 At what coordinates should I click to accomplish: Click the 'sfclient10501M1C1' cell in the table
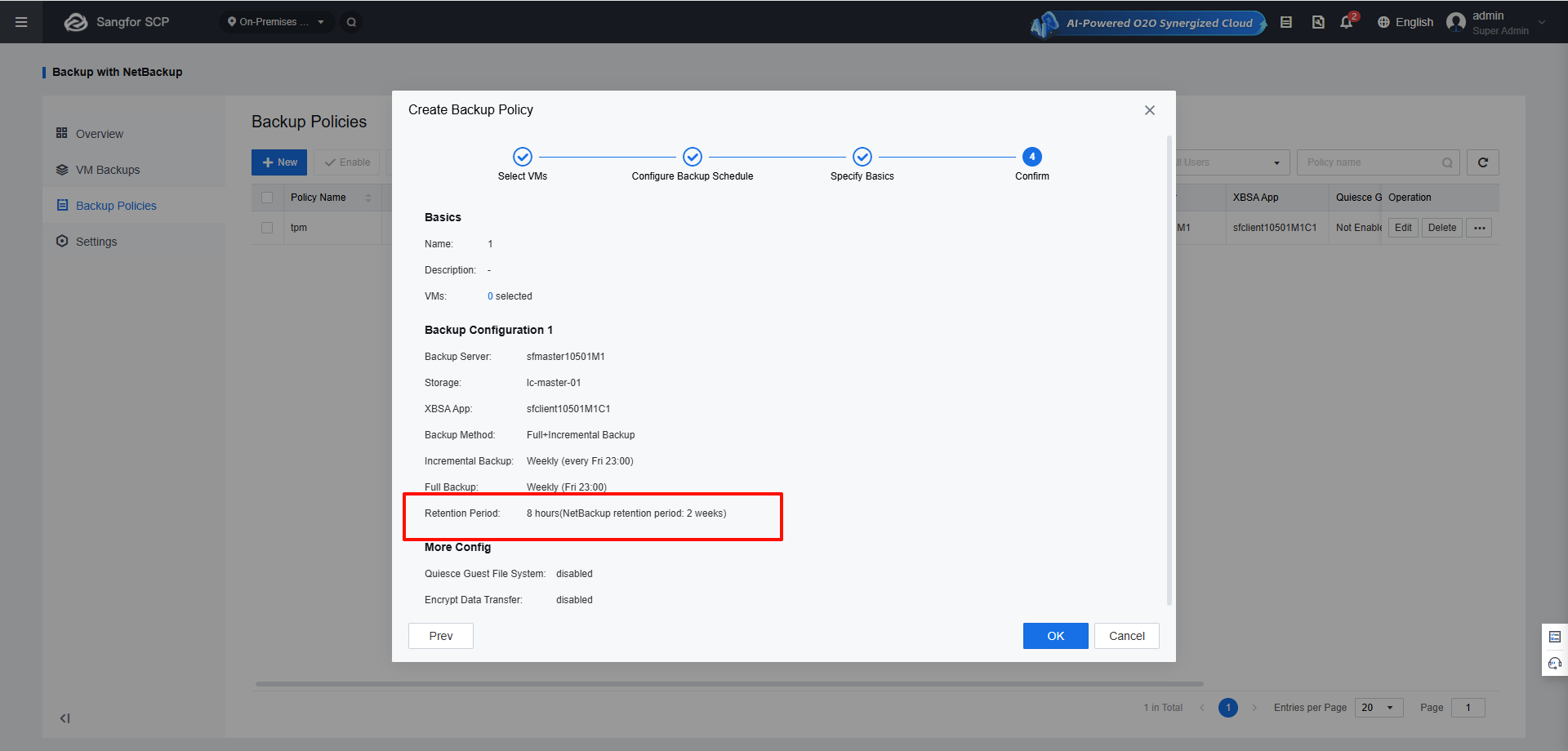point(1275,228)
